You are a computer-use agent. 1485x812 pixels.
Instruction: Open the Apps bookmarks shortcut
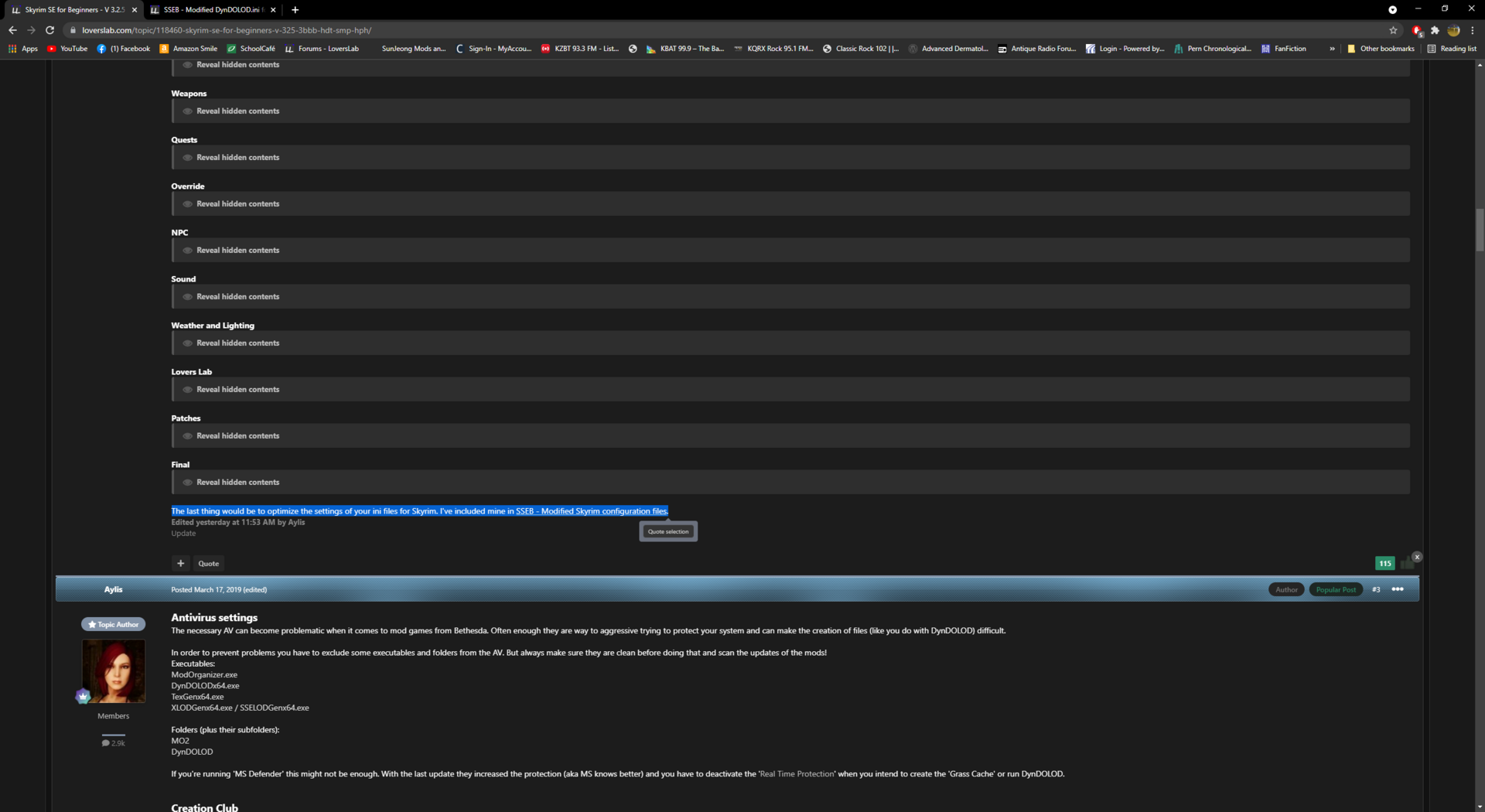click(x=23, y=49)
